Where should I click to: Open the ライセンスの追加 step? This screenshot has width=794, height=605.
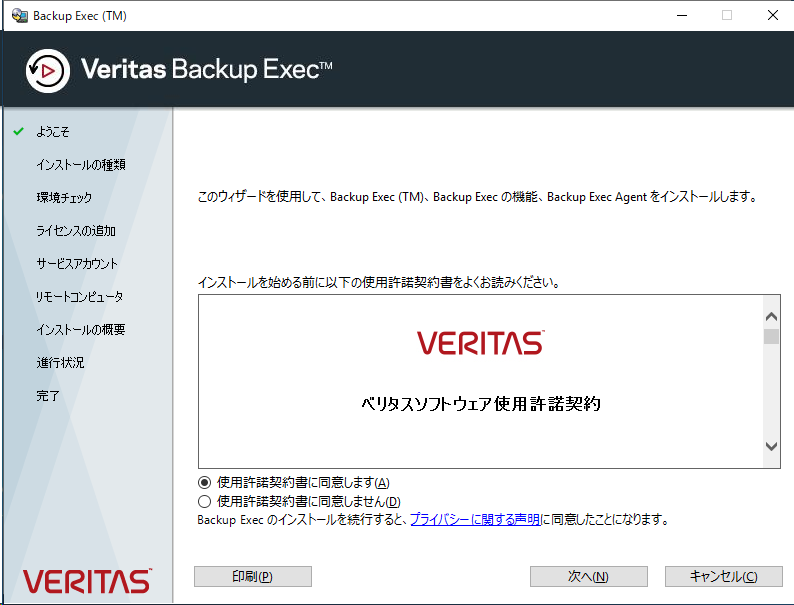(x=76, y=231)
